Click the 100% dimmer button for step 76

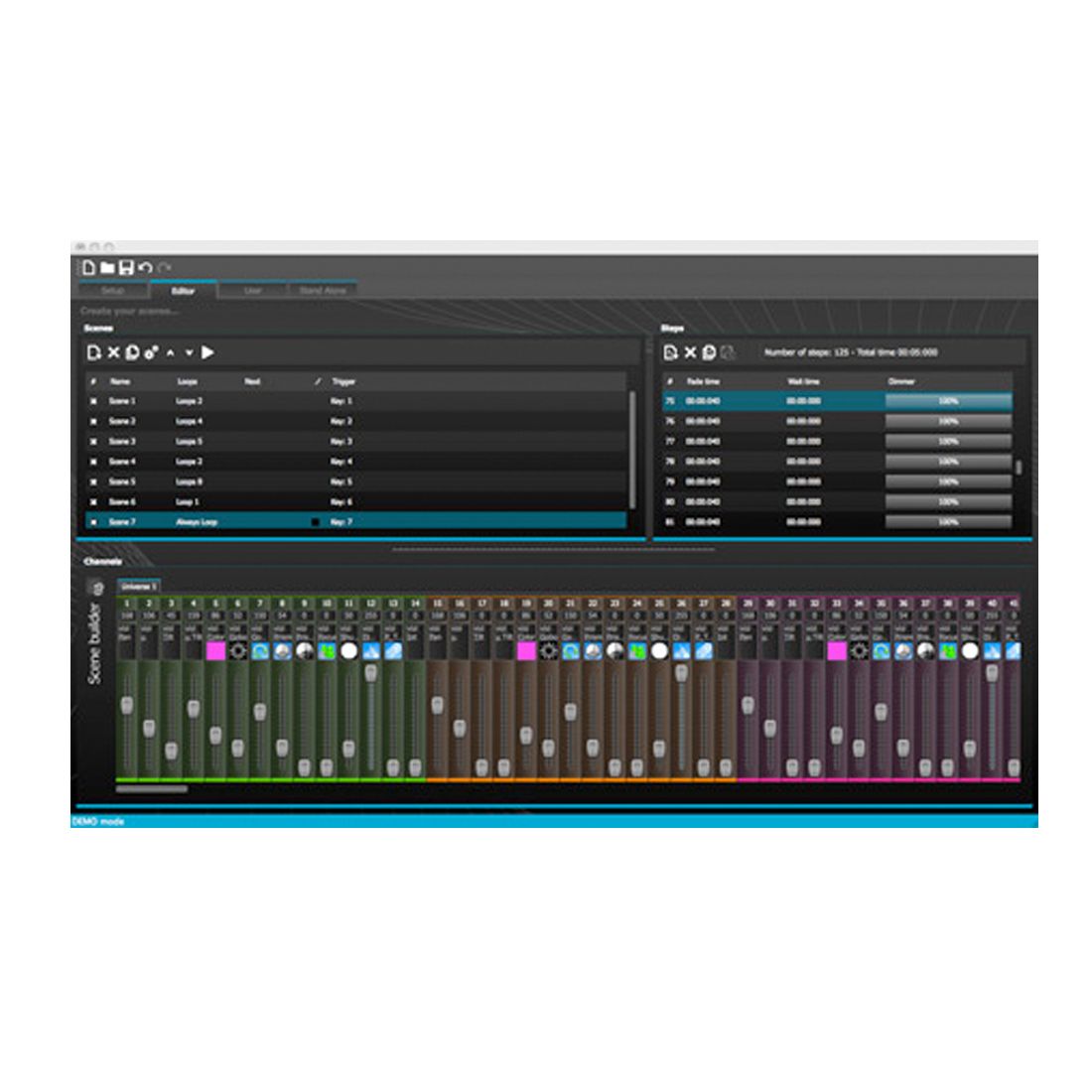coord(948,421)
